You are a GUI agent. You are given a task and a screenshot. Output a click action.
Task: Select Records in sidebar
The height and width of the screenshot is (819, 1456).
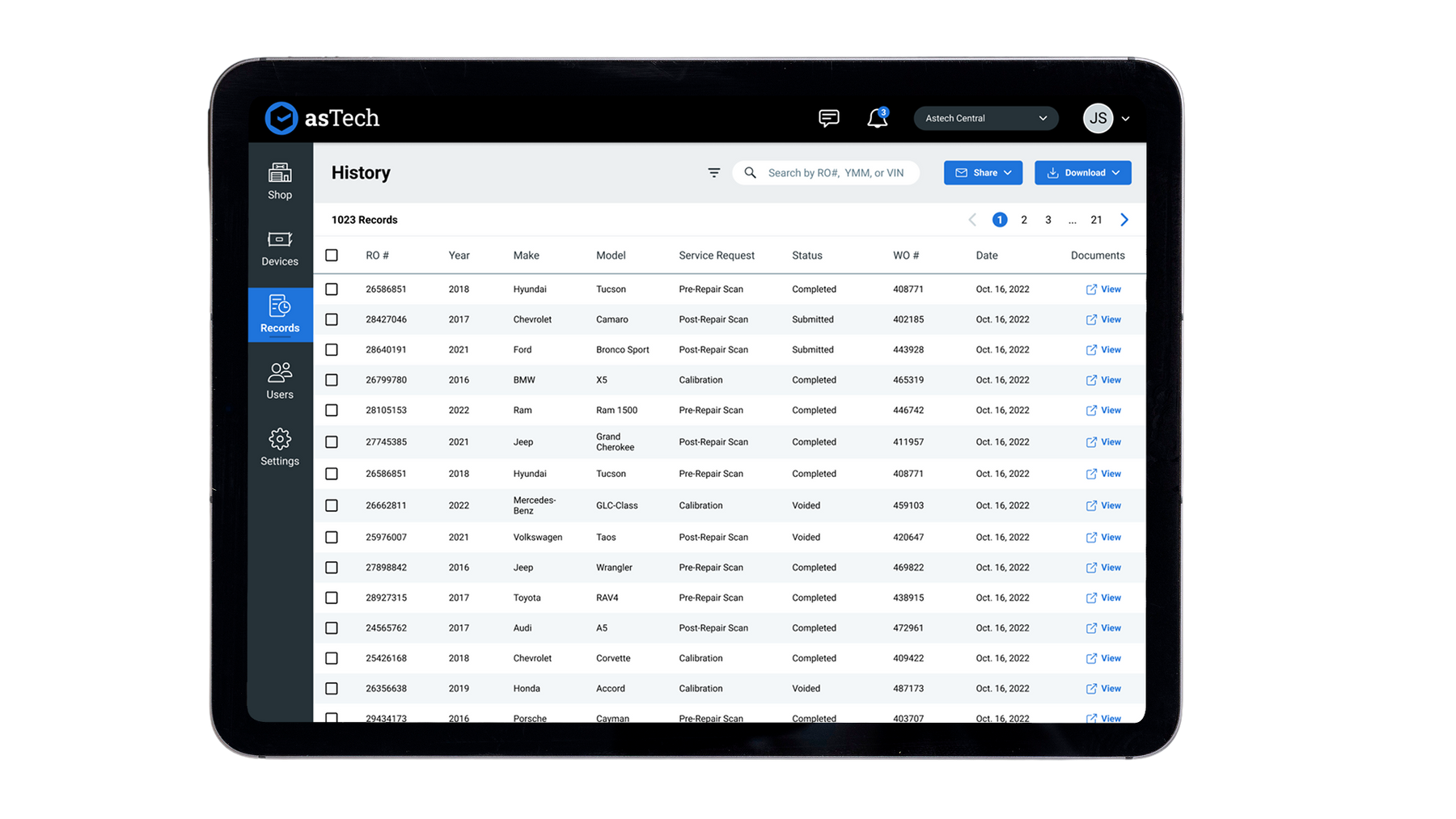click(280, 315)
